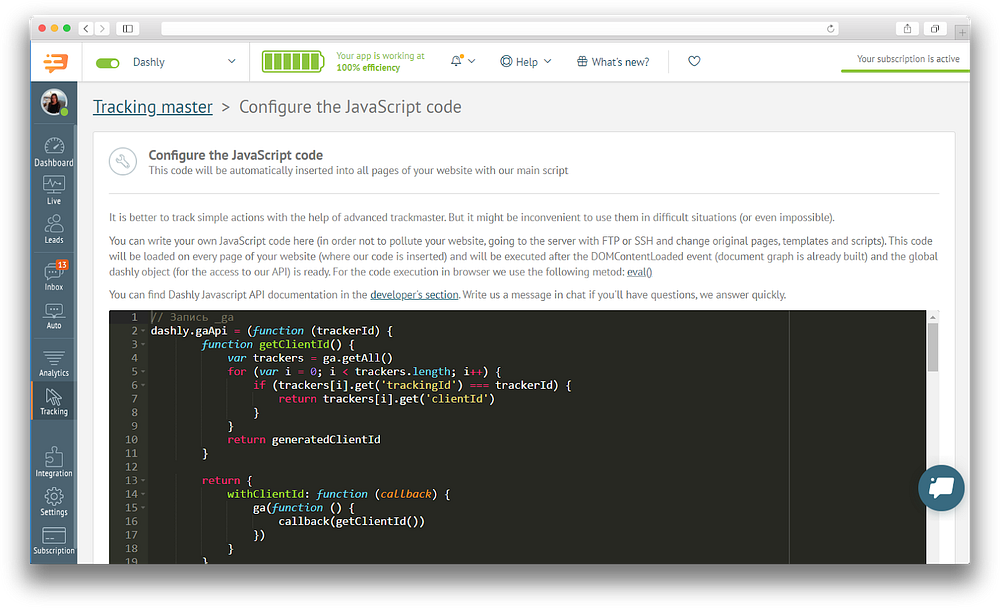Image resolution: width=1000 pixels, height=608 pixels.
Task: Collapse code fold at line 3
Action: click(x=143, y=345)
